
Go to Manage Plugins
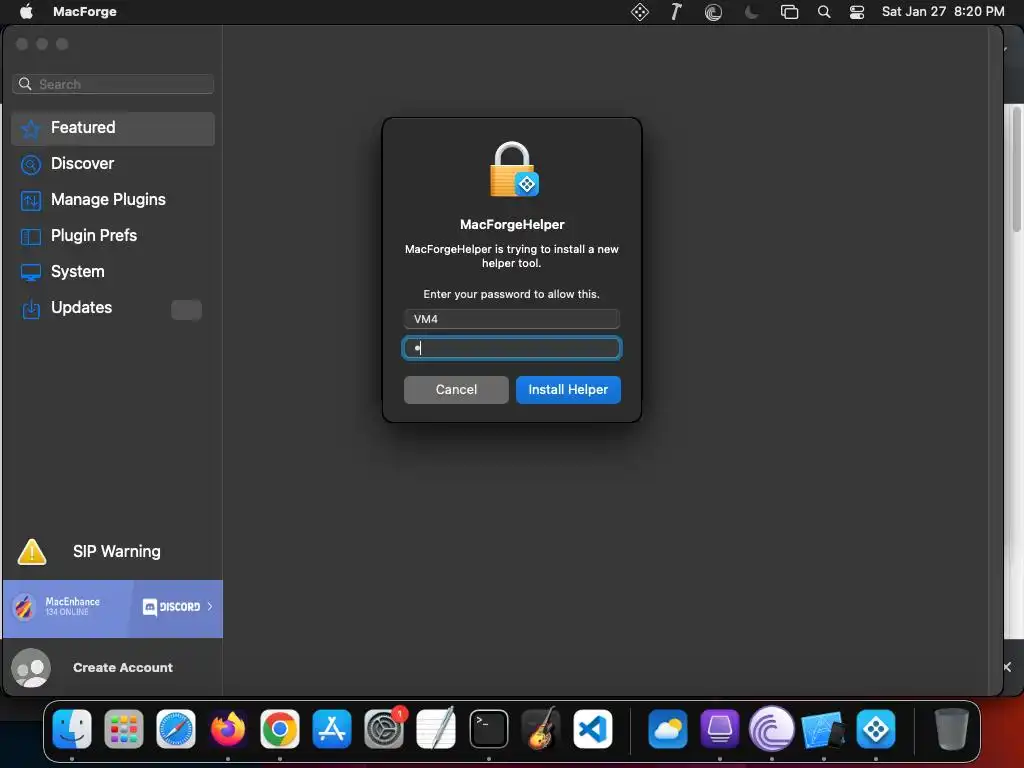[x=113, y=200]
